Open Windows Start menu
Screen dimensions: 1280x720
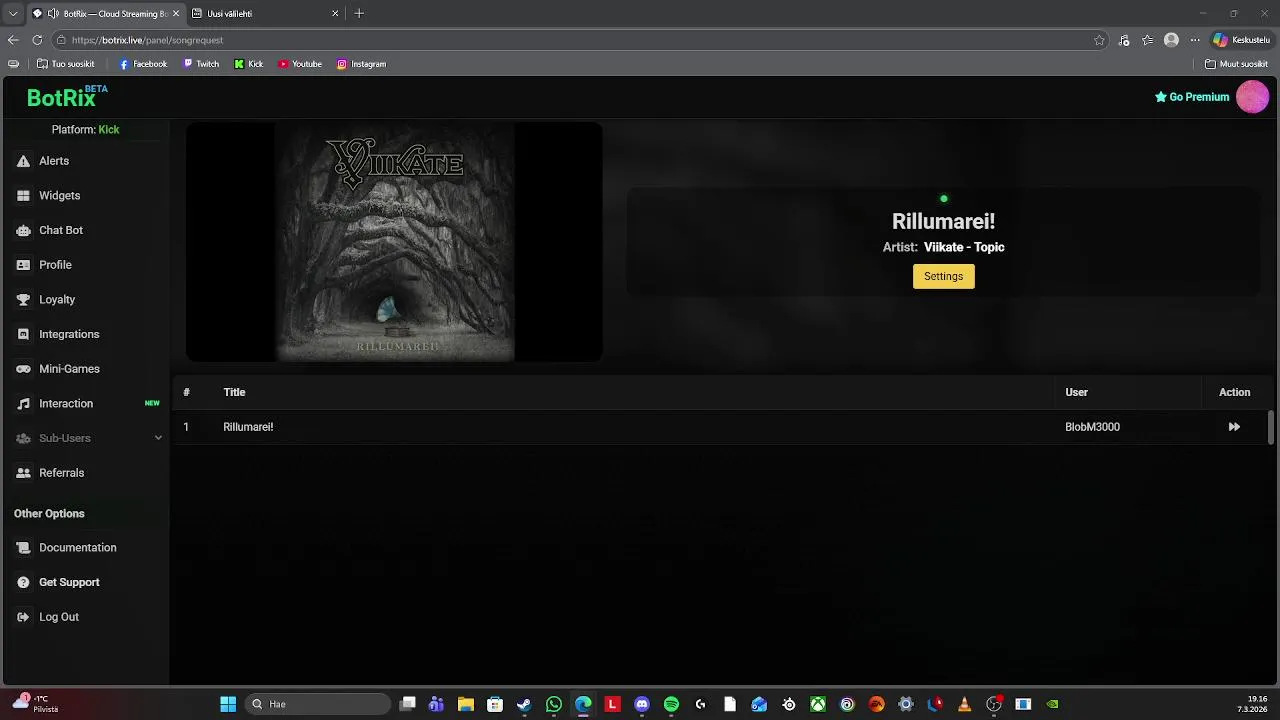coord(228,704)
